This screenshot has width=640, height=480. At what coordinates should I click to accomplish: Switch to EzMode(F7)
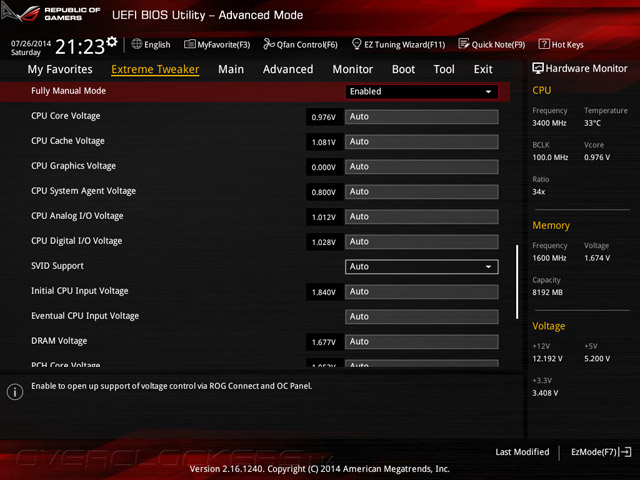tap(601, 452)
